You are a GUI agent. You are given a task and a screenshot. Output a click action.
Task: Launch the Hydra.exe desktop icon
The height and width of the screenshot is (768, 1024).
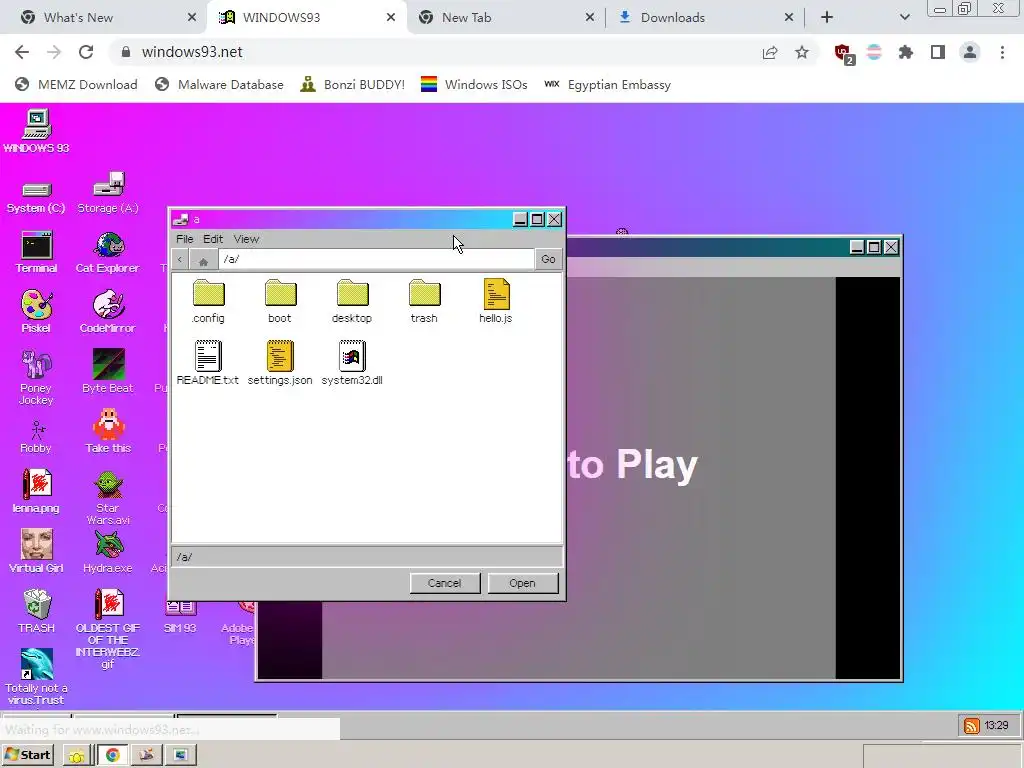[x=108, y=551]
